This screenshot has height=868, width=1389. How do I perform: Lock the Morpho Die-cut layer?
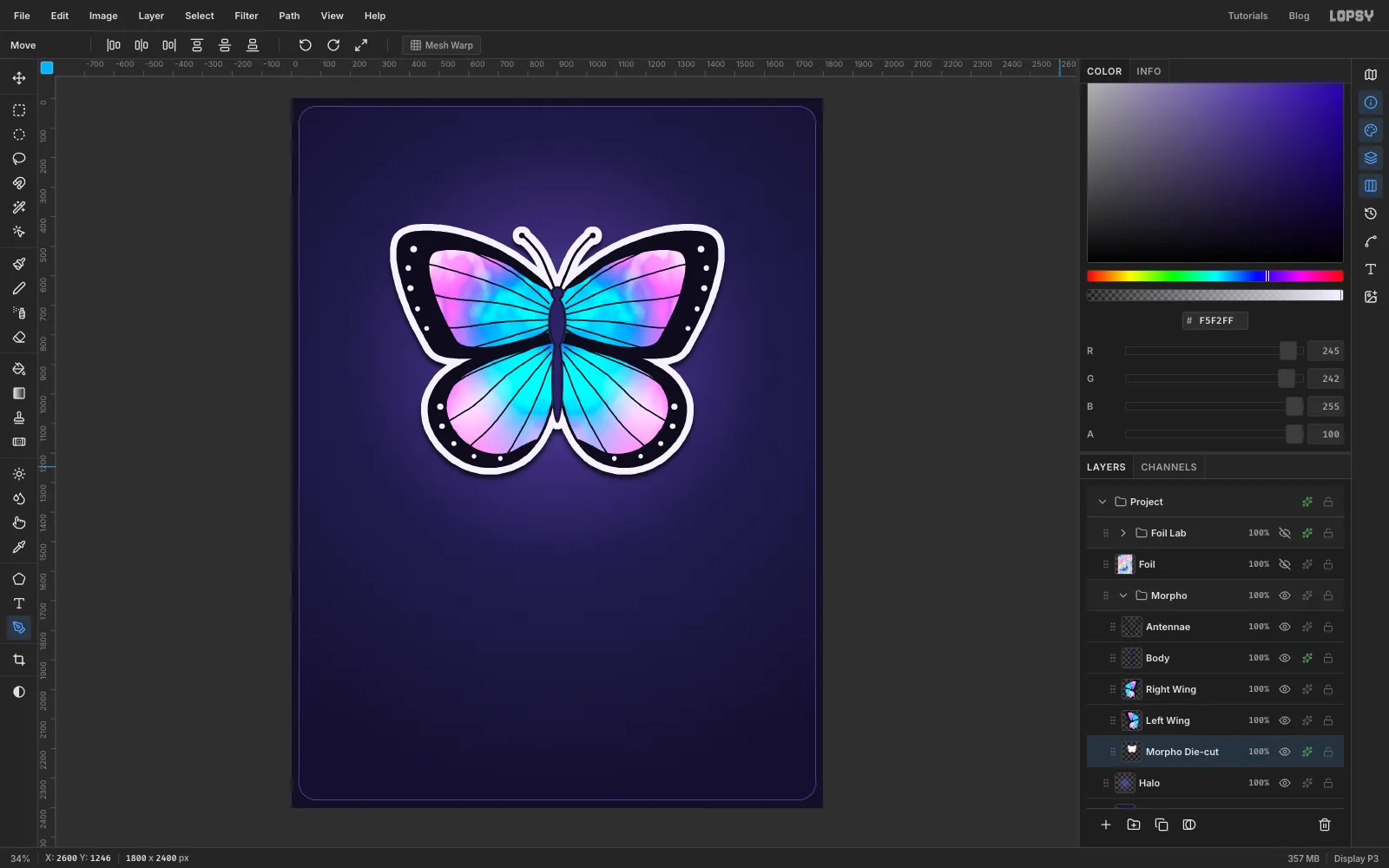[x=1328, y=752]
